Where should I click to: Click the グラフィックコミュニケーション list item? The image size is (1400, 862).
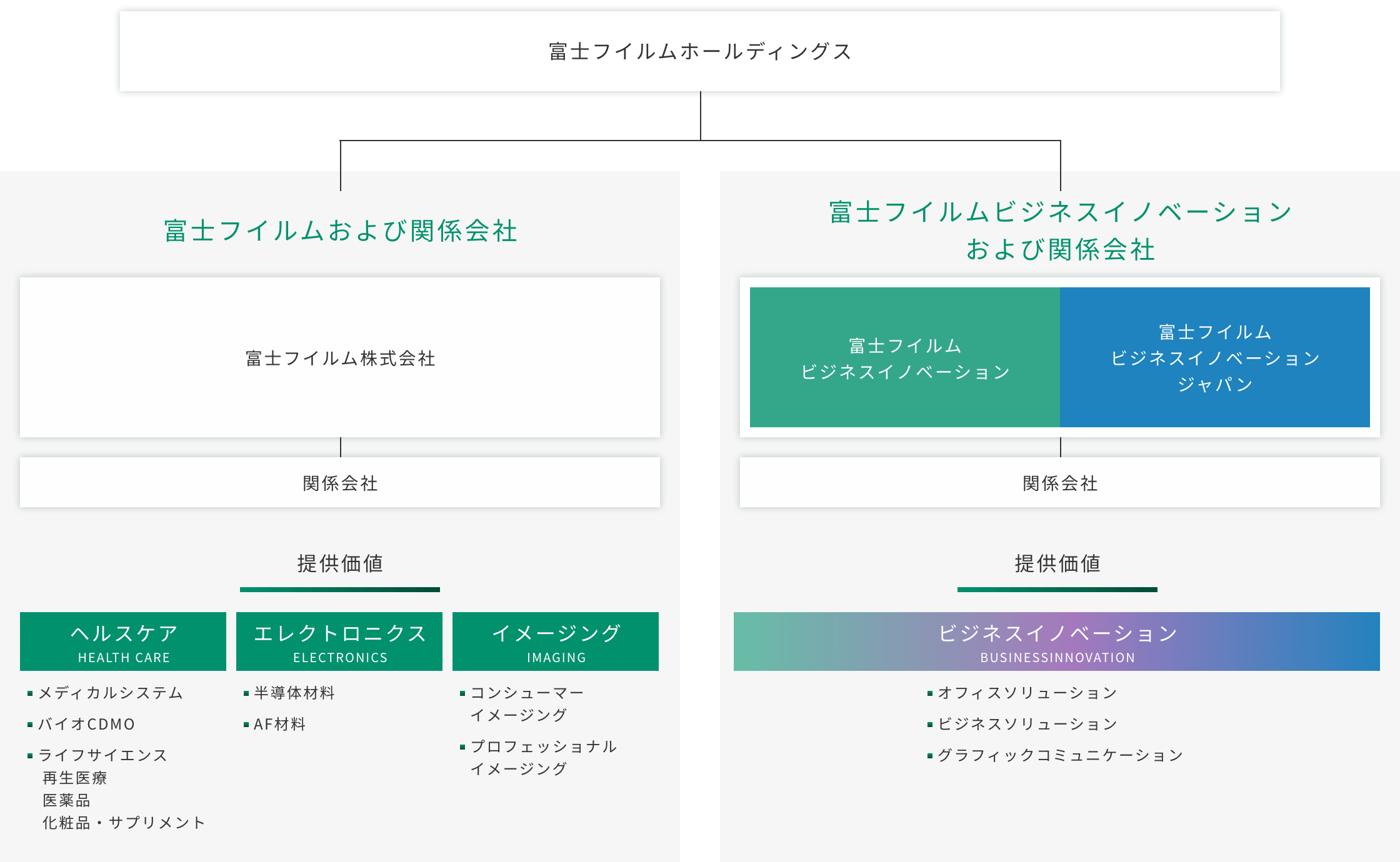[x=1060, y=755]
